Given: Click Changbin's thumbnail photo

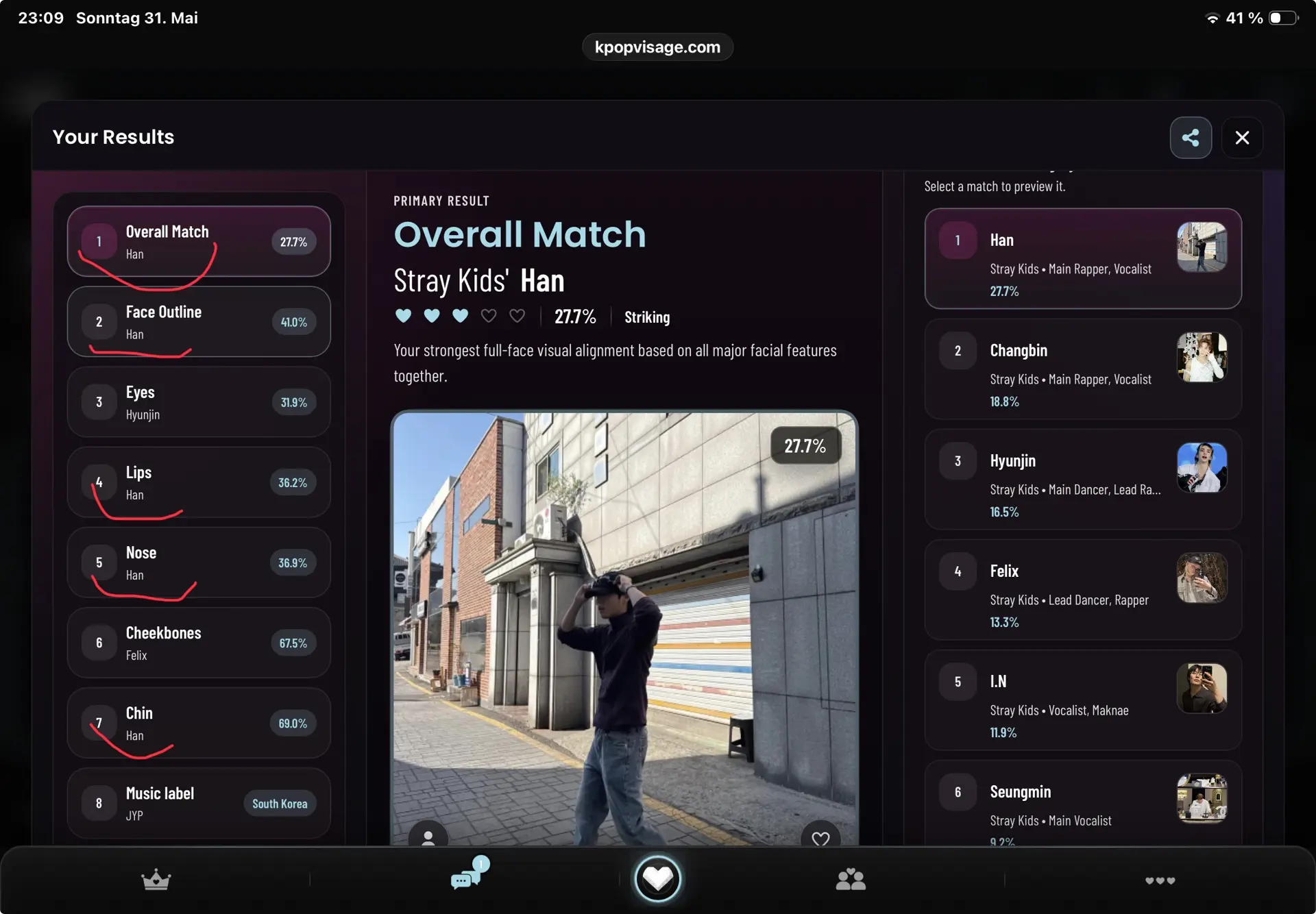Looking at the screenshot, I should click(x=1202, y=358).
